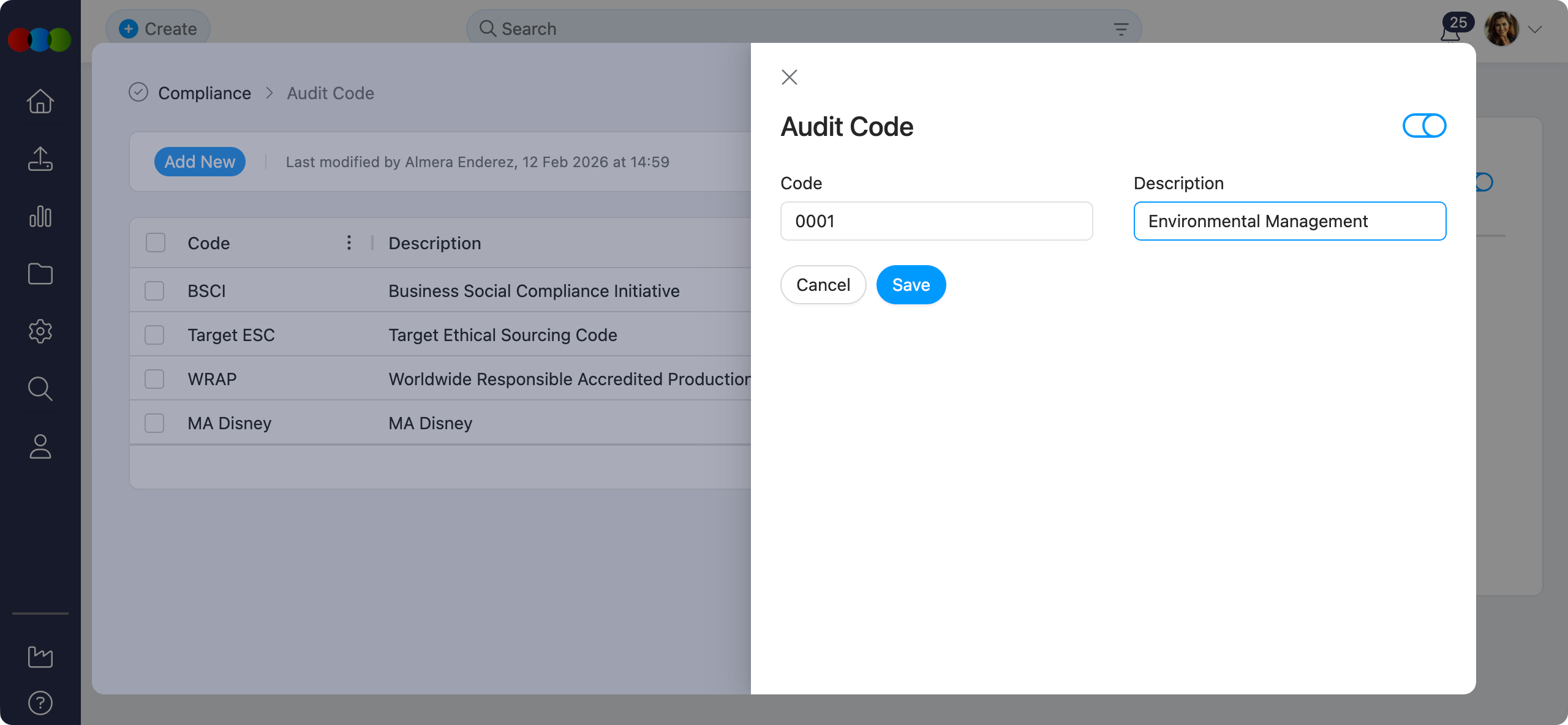Viewport: 1568px width, 725px height.
Task: Select the Search magnifier icon in the sidebar
Action: click(x=40, y=389)
